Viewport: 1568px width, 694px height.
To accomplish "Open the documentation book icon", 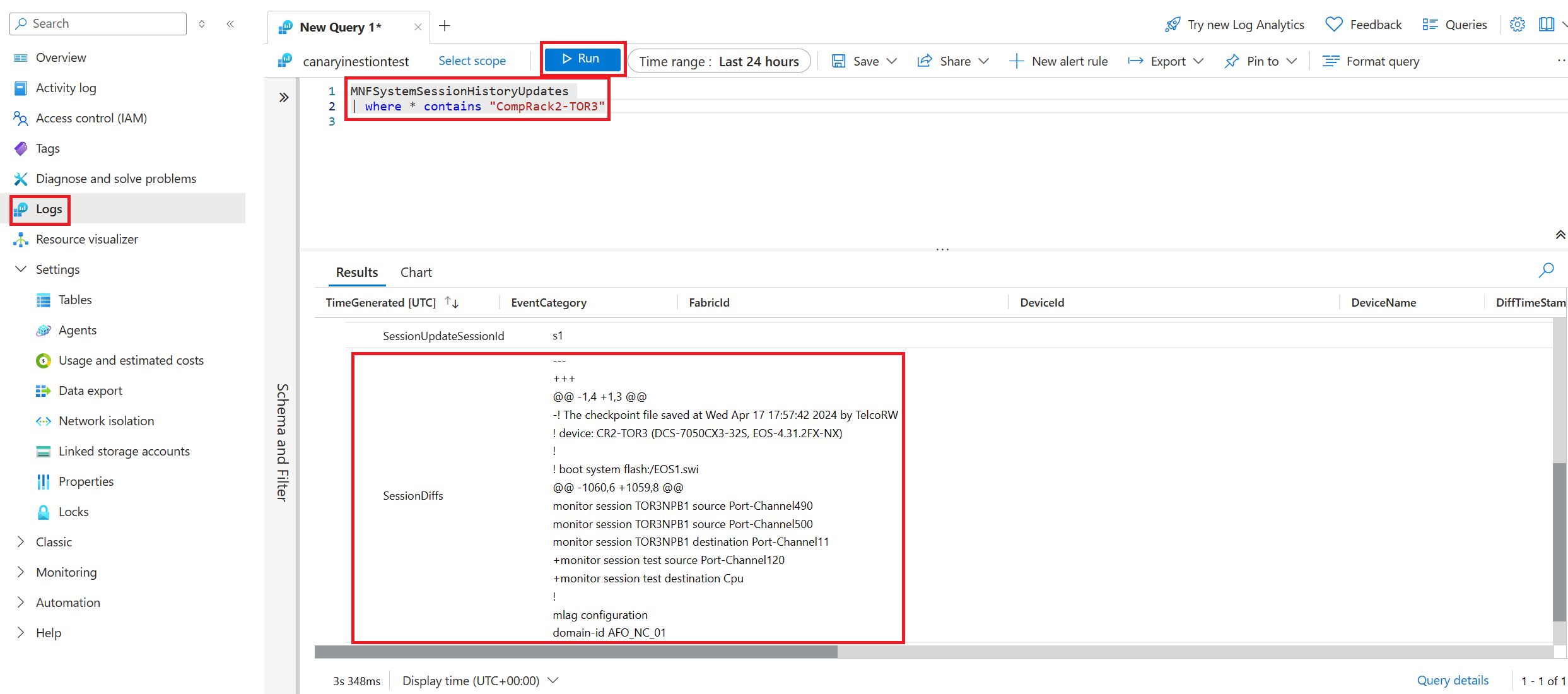I will [x=1546, y=25].
